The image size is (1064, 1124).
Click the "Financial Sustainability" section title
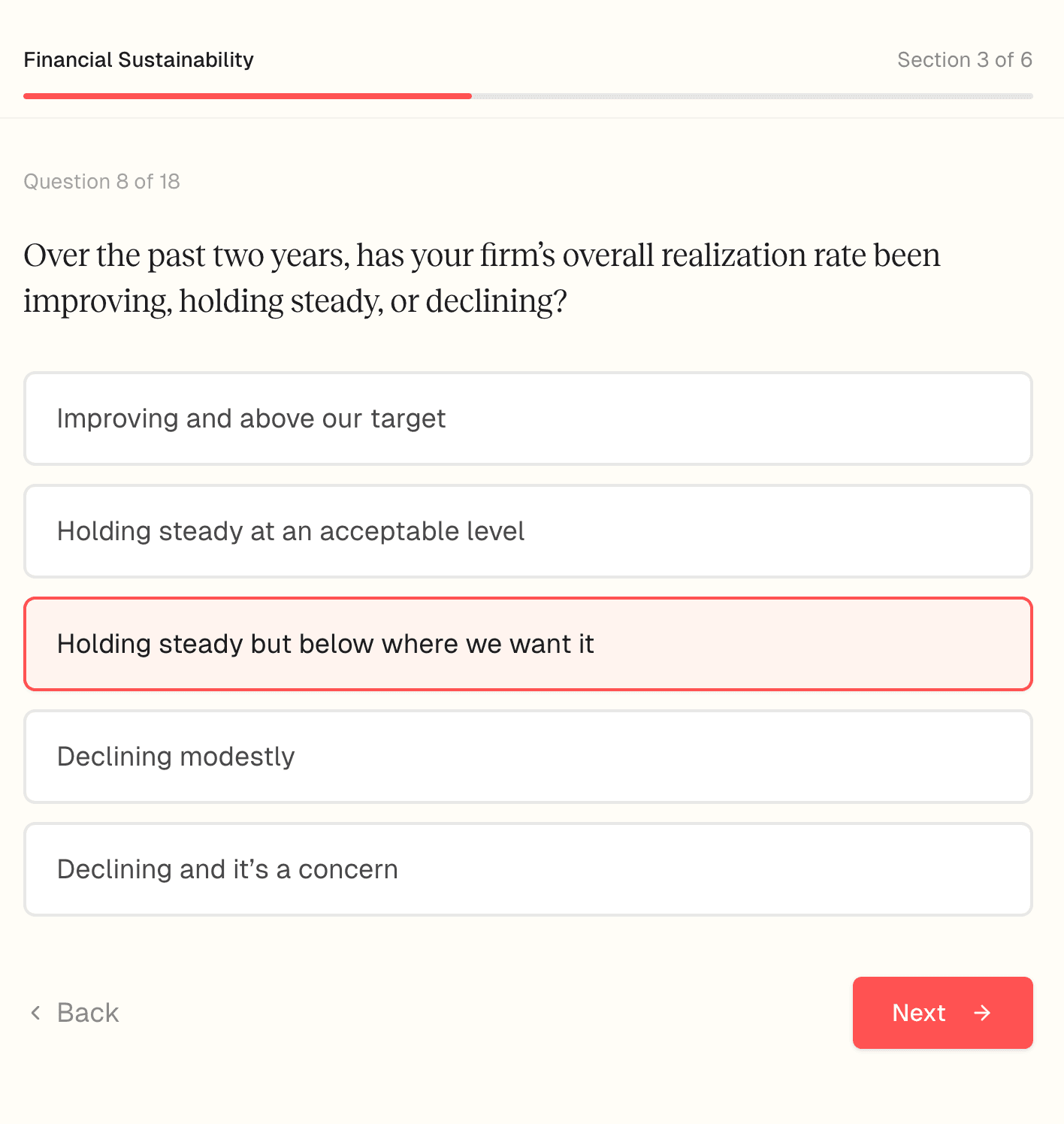coord(139,60)
